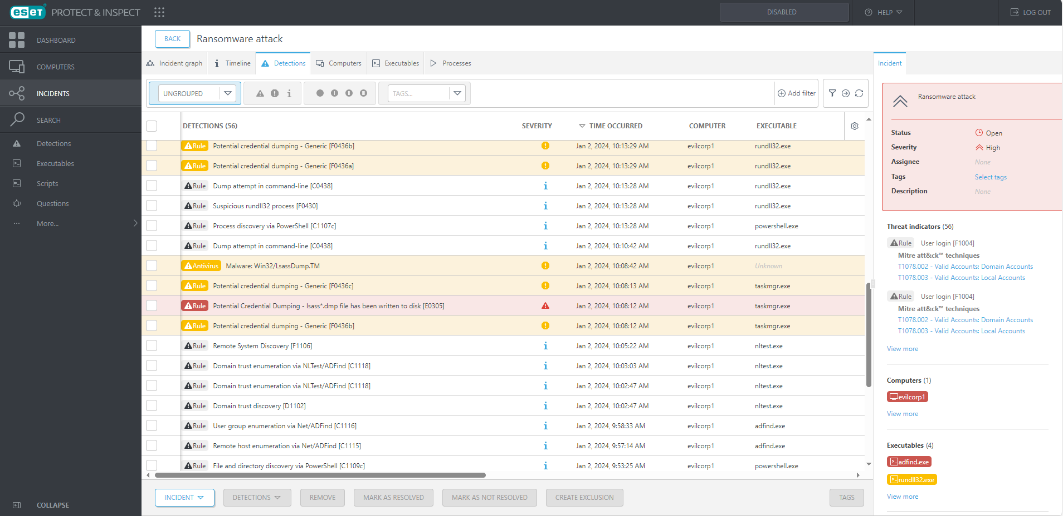Open the app launcher grid icon
The height and width of the screenshot is (516, 1063).
[x=159, y=12]
